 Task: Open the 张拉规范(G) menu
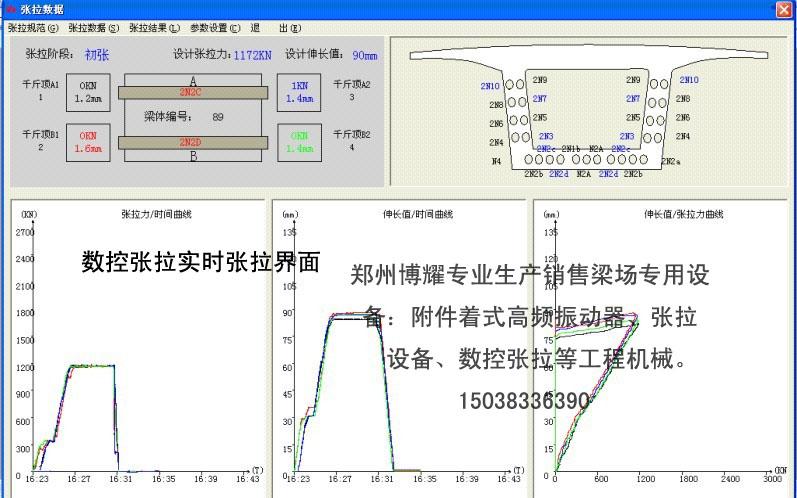pos(33,28)
